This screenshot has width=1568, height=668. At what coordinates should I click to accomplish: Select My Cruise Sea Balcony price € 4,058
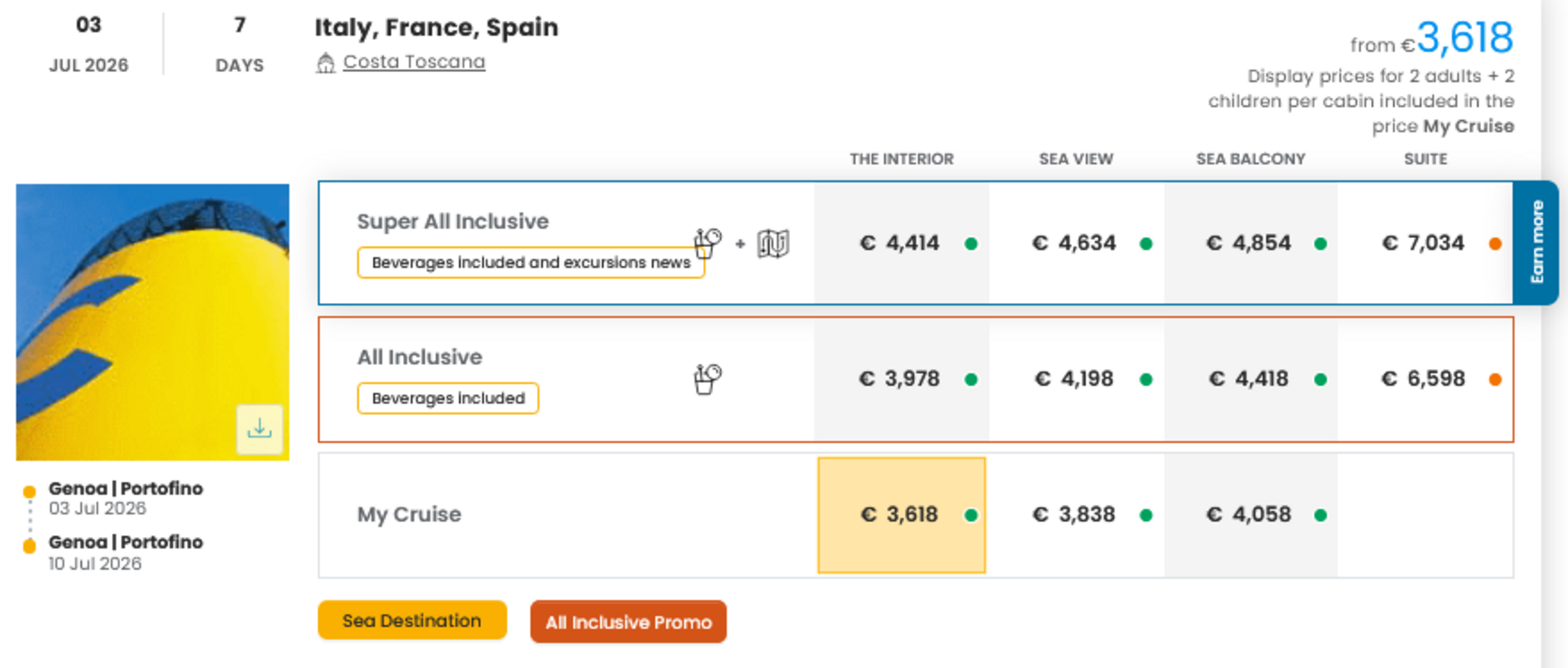1248,514
